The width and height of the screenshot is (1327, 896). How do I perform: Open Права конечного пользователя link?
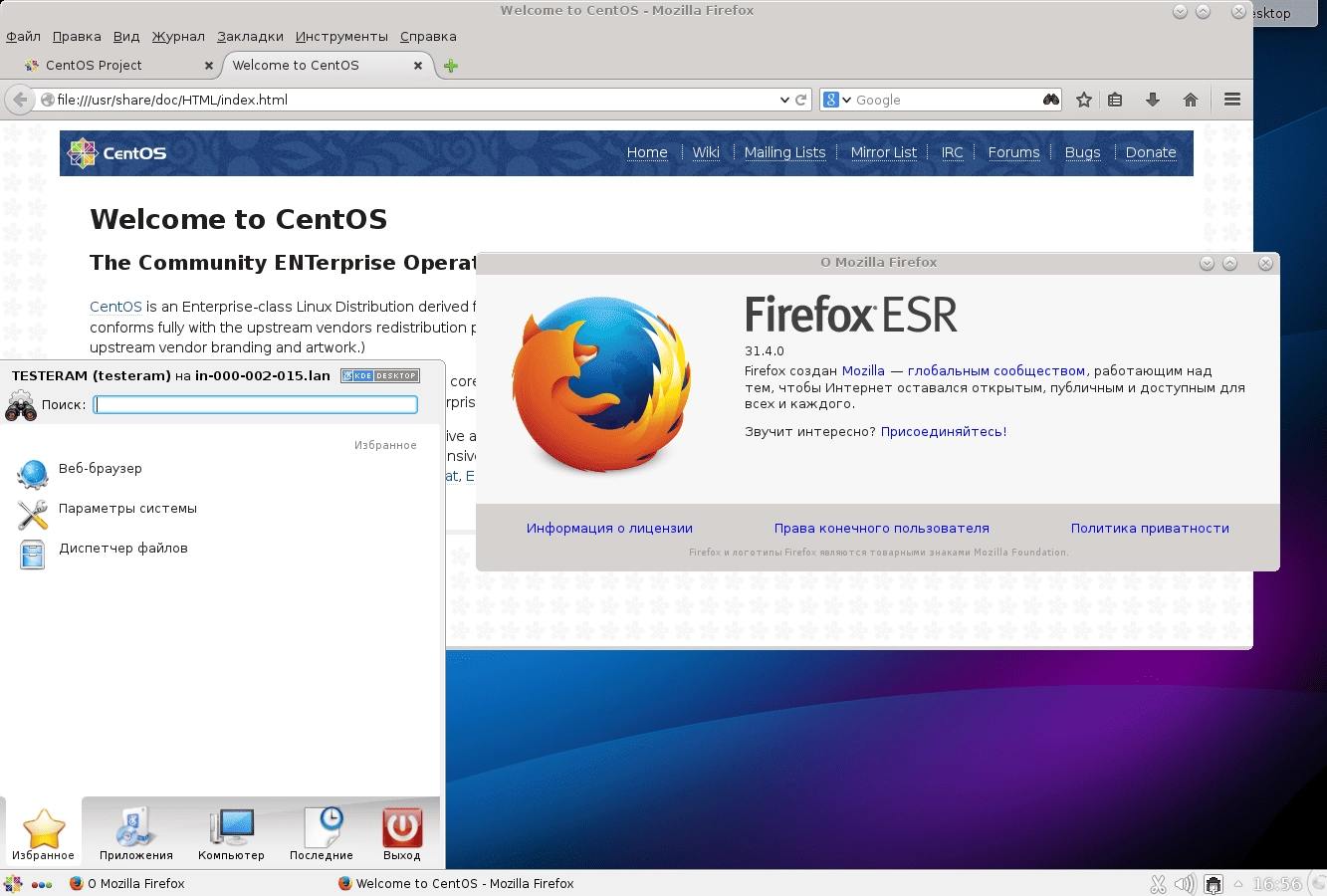[882, 529]
